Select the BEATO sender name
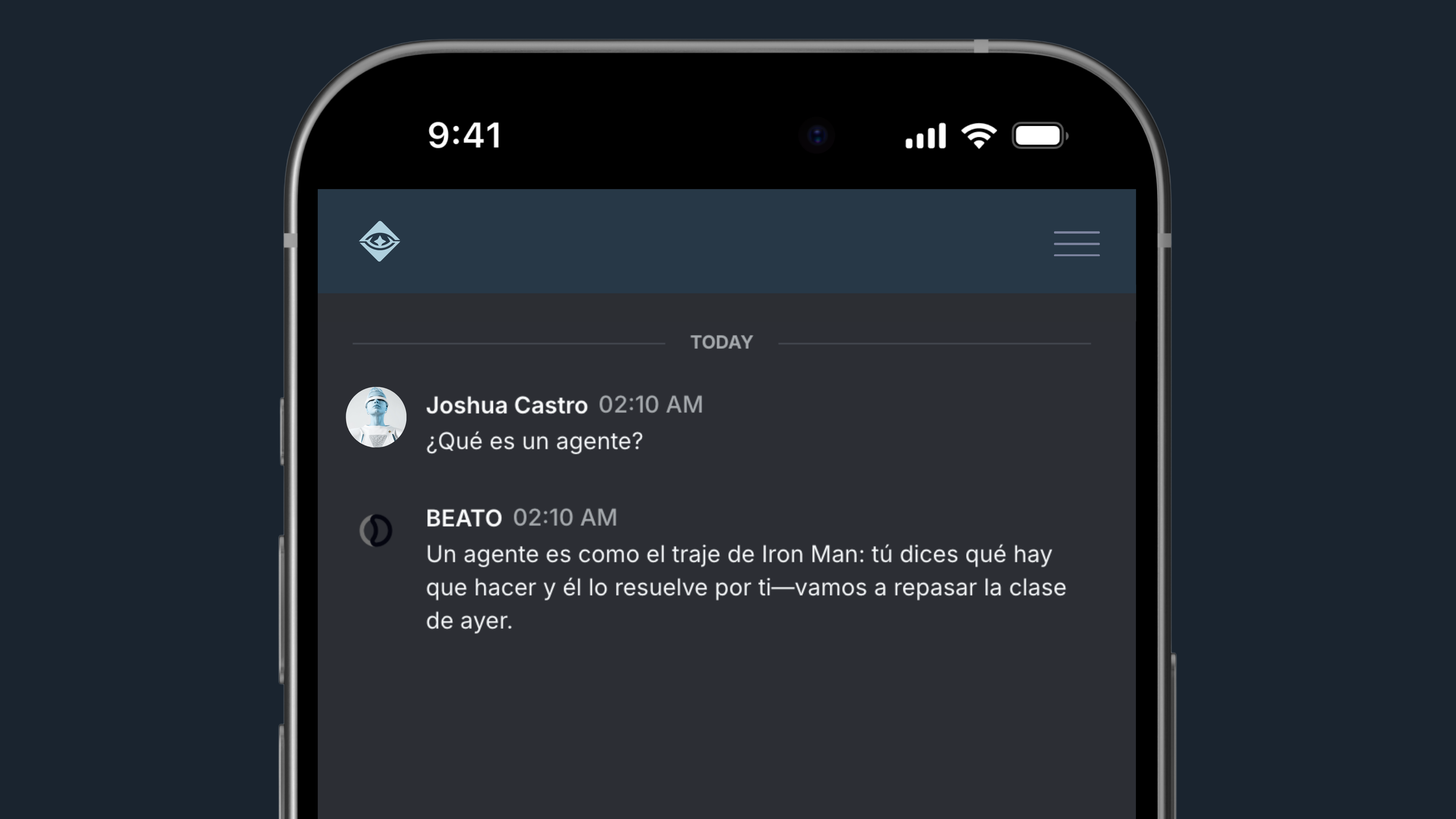1456x819 pixels. (464, 518)
